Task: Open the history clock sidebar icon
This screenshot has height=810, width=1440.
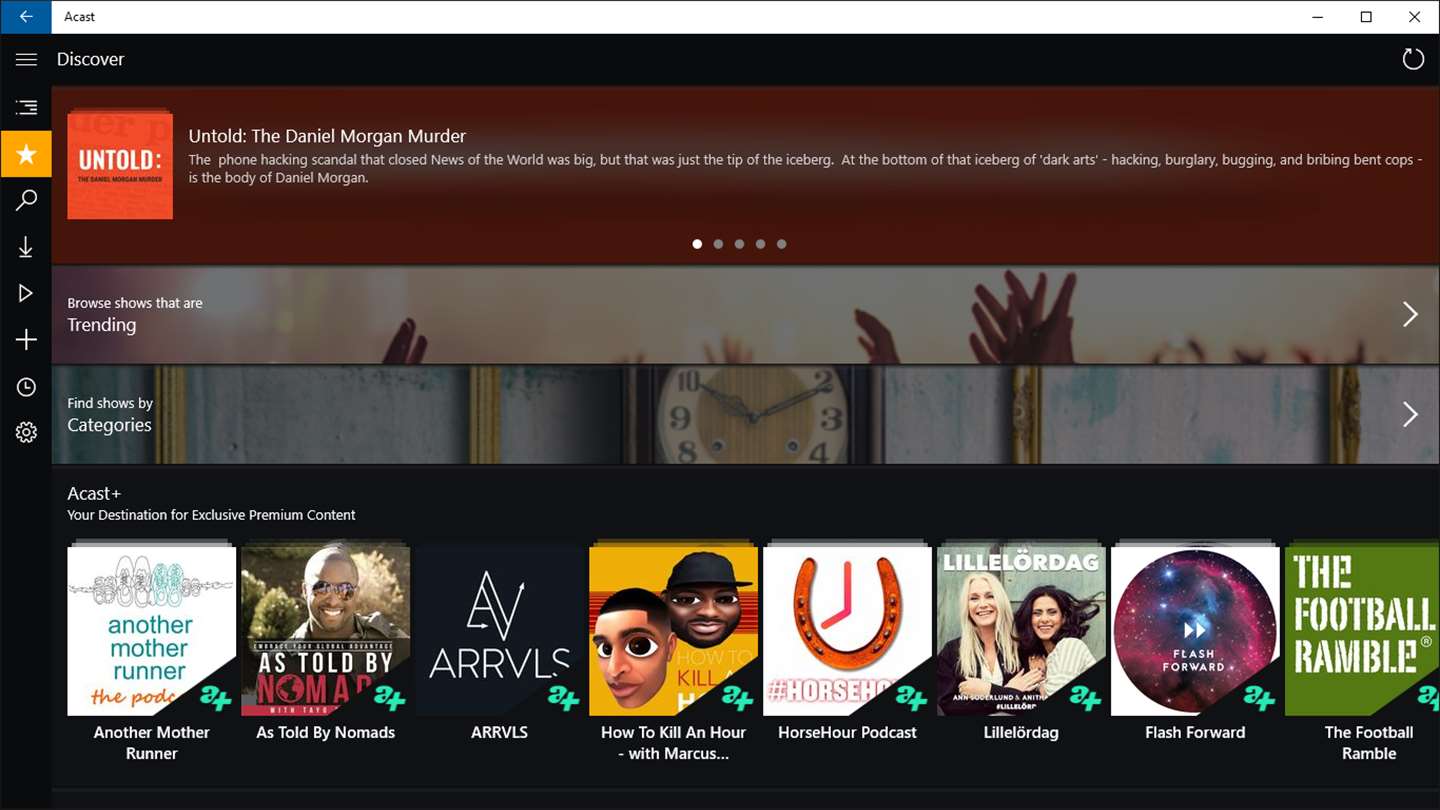Action: (x=26, y=387)
